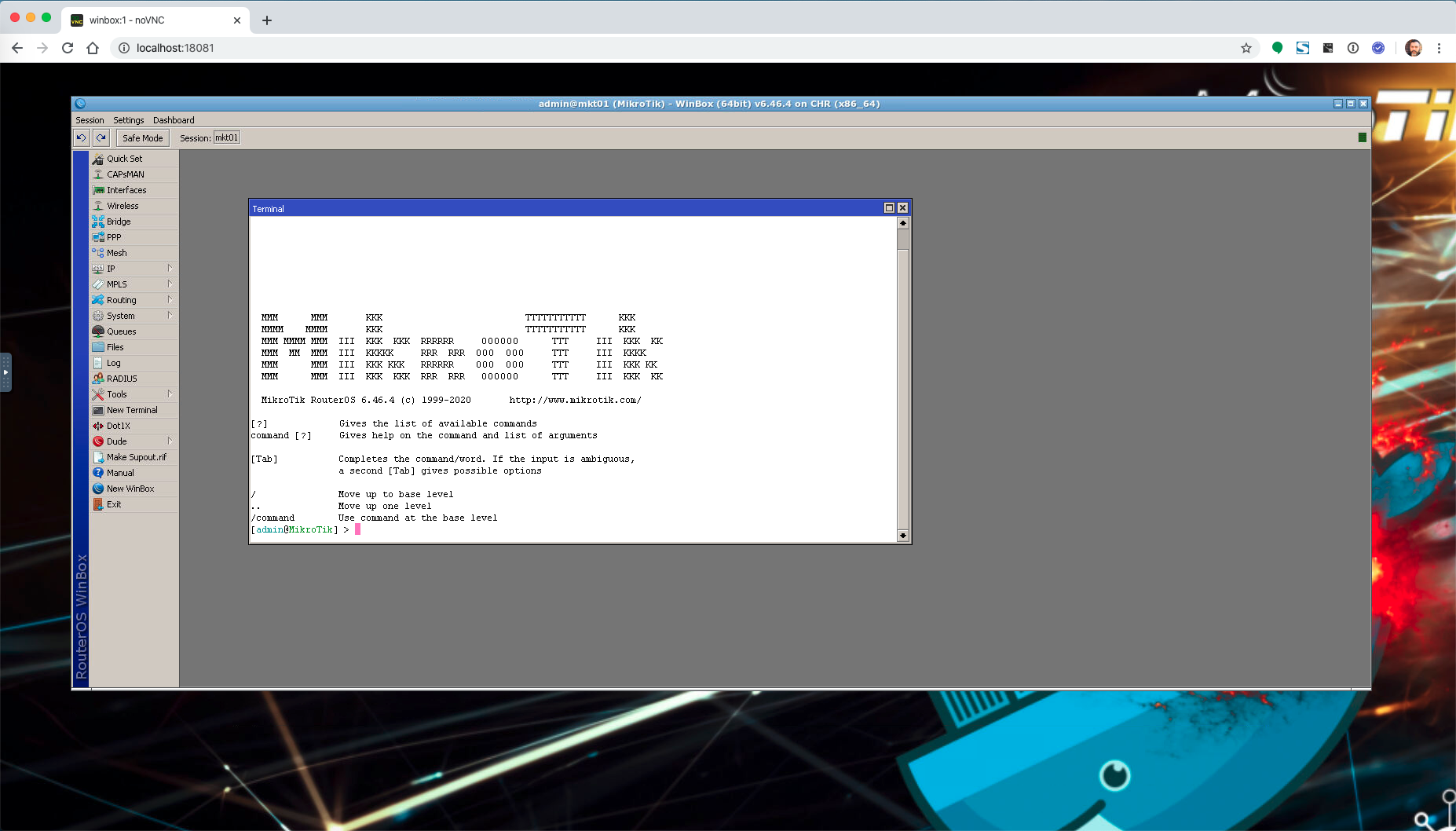This screenshot has height=831, width=1456.
Task: Open the noVNC control panel handle
Action: (5, 372)
